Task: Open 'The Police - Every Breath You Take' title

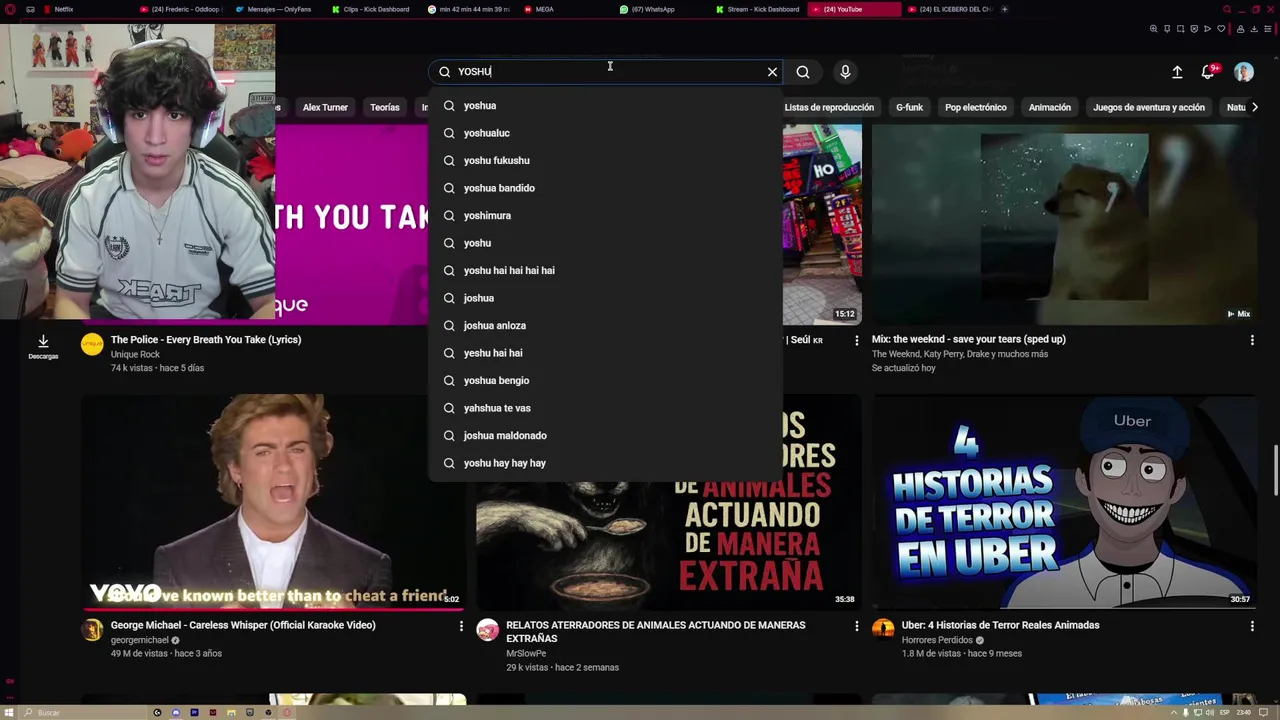Action: pos(206,340)
